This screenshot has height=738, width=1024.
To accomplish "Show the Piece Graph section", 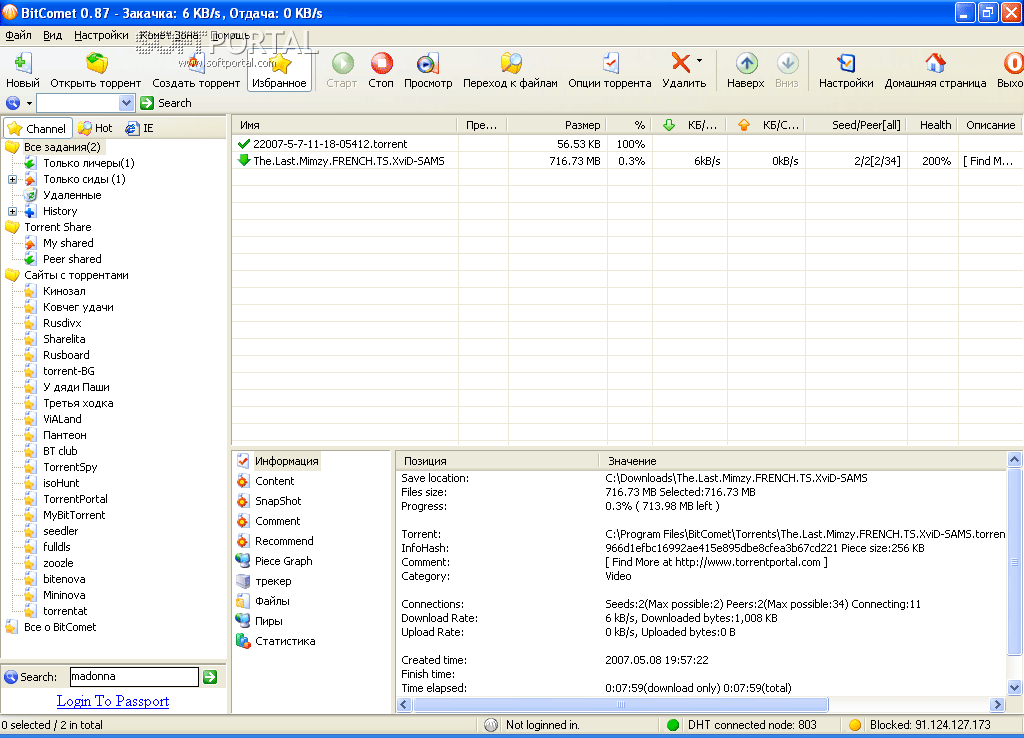I will (283, 561).
